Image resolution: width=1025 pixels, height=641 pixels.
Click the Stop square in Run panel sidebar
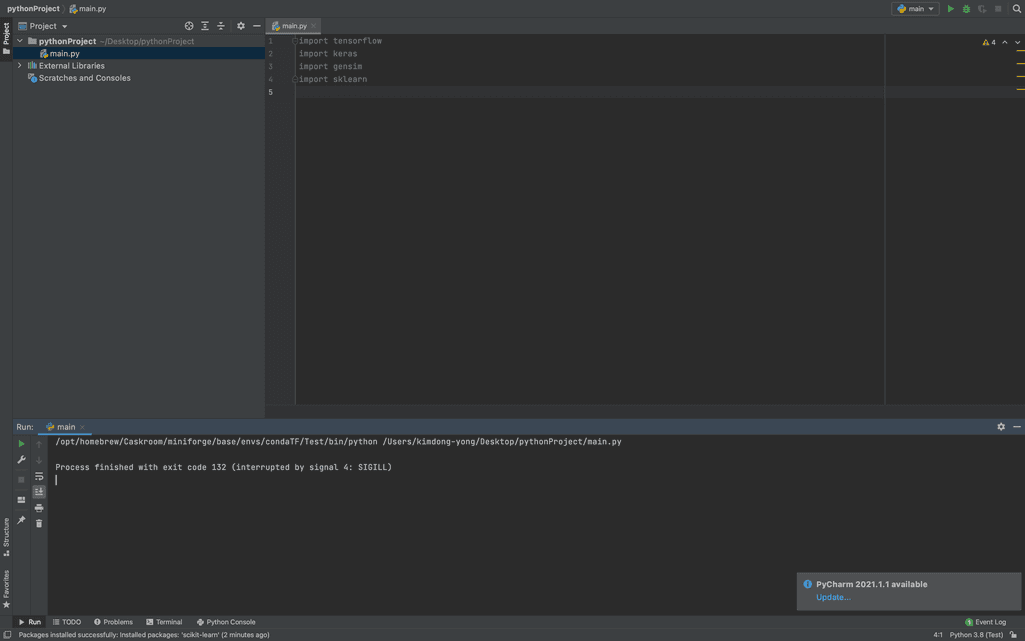pyautogui.click(x=21, y=480)
